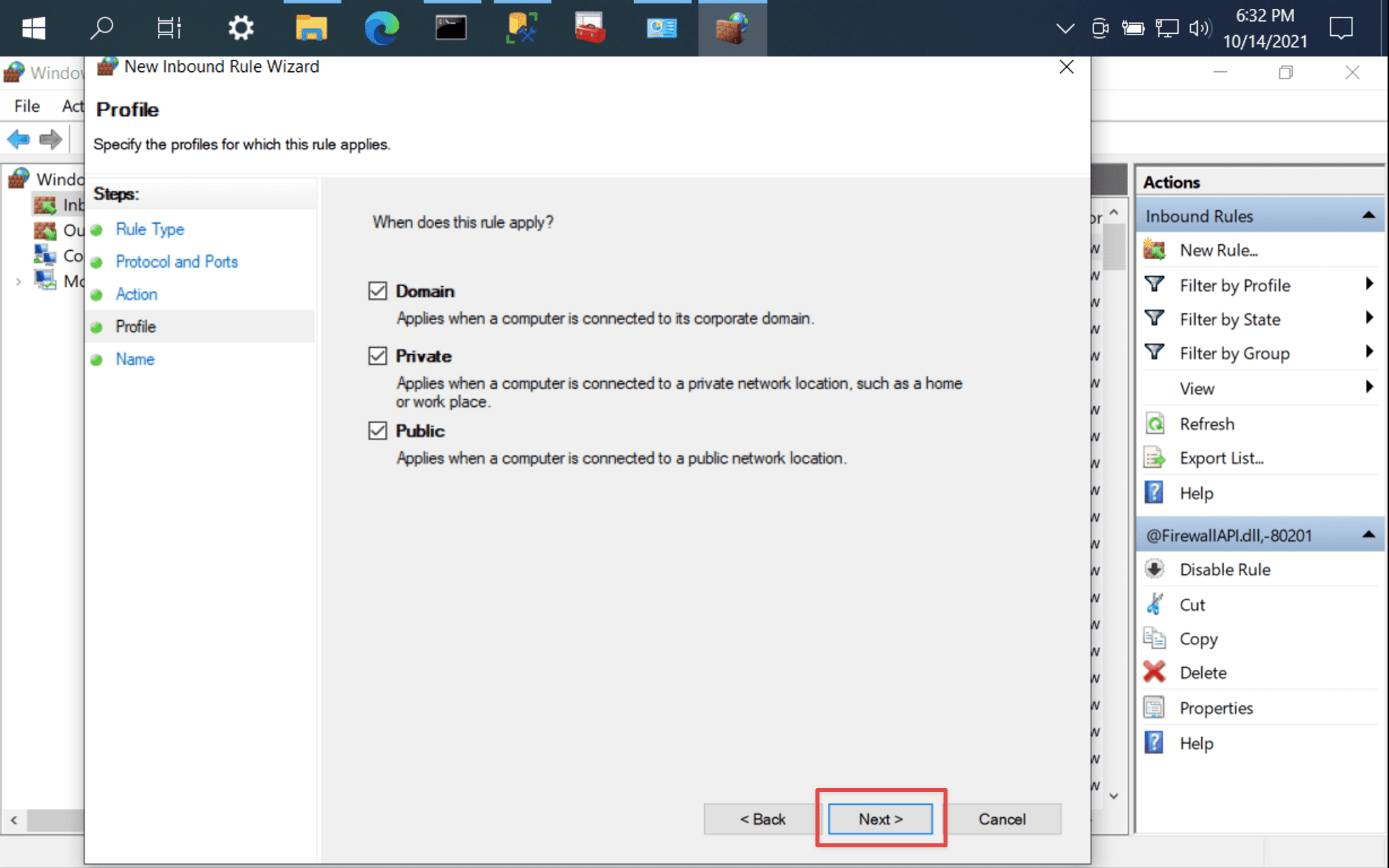This screenshot has width=1389, height=868.
Task: Open Task View on the taskbar
Action: point(170,28)
